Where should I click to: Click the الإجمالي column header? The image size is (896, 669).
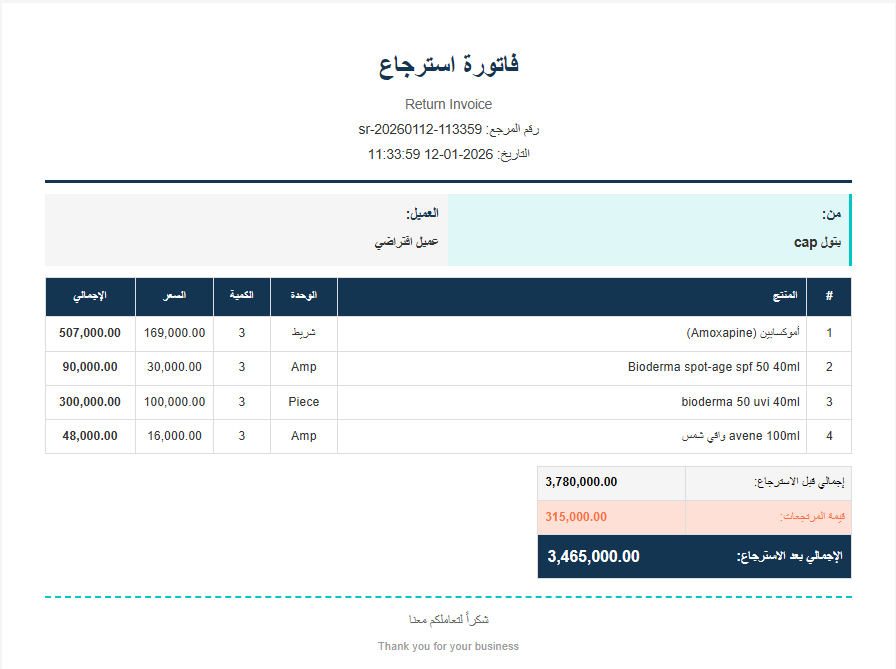(x=90, y=295)
